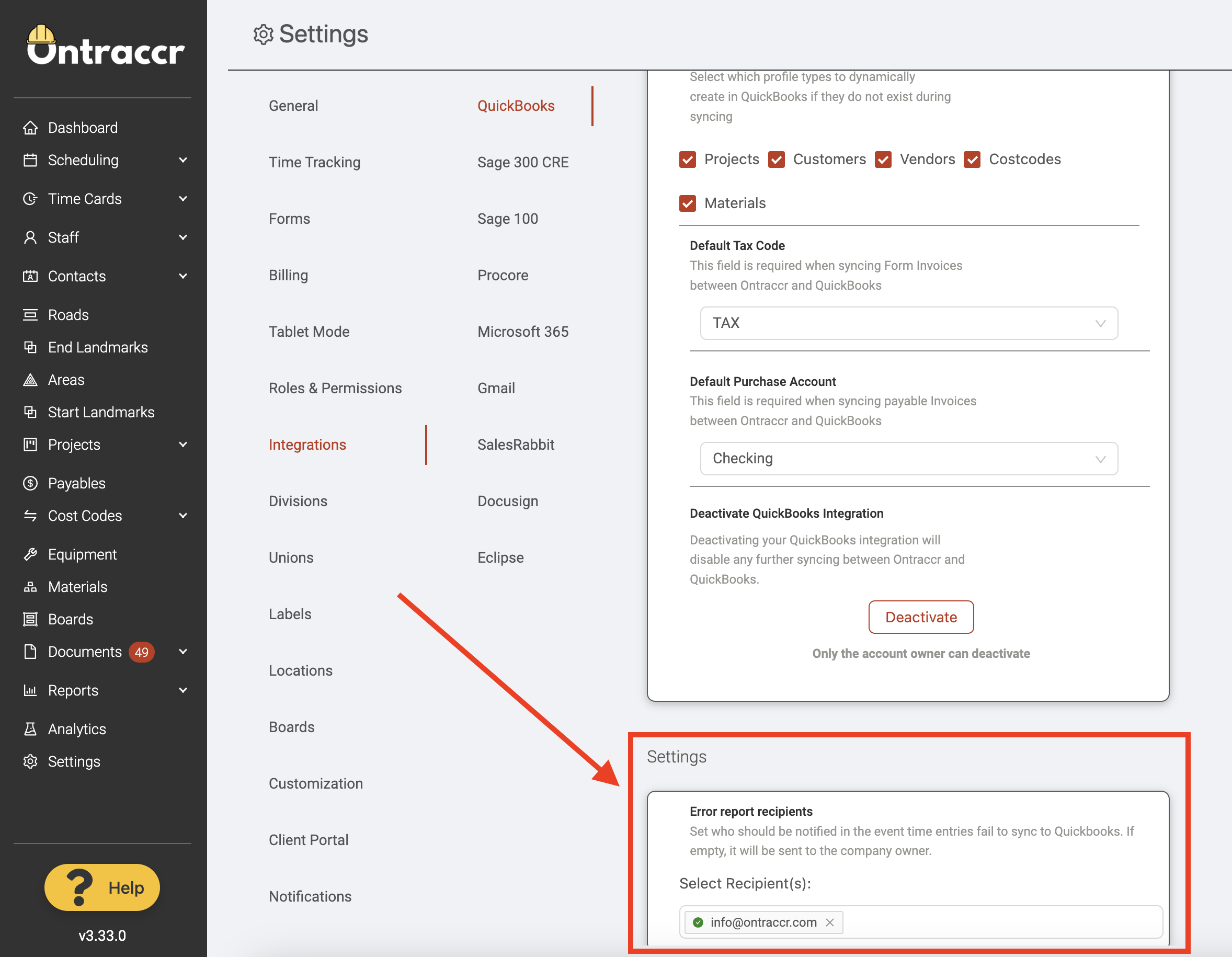Open the Default Tax Code dropdown
Image resolution: width=1232 pixels, height=957 pixels.
909,323
